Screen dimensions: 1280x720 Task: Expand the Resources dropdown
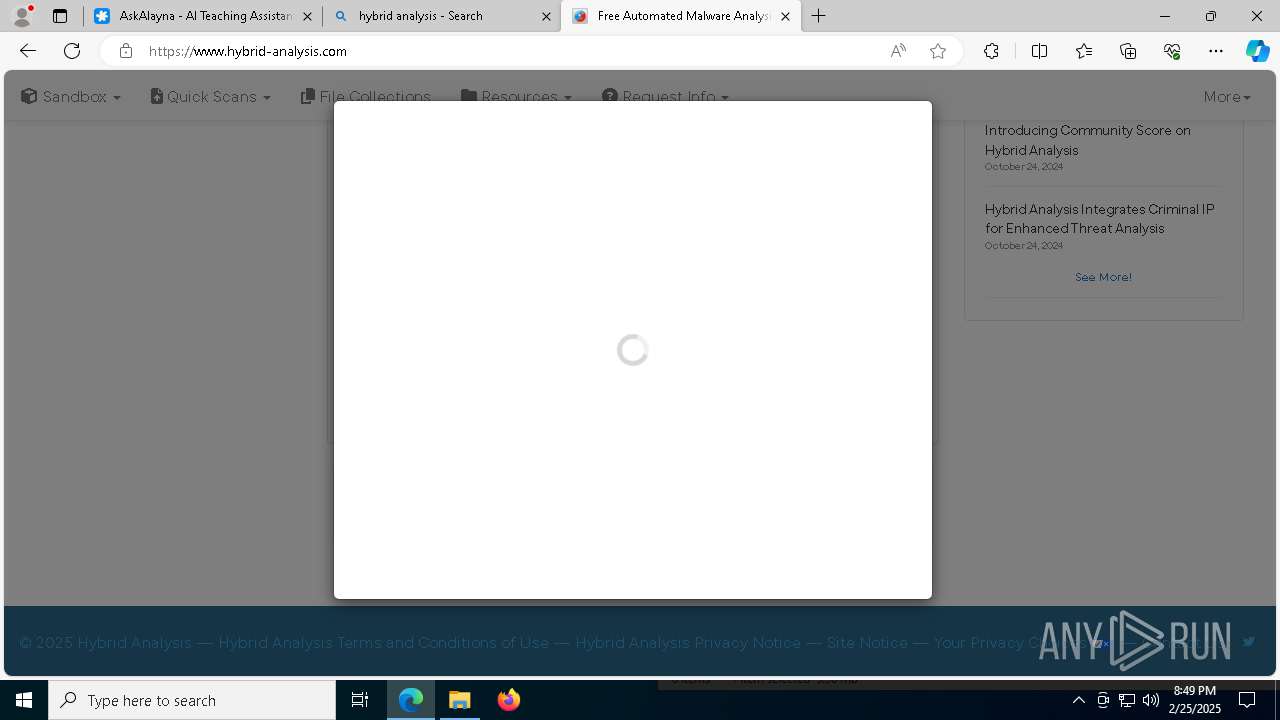(x=516, y=96)
